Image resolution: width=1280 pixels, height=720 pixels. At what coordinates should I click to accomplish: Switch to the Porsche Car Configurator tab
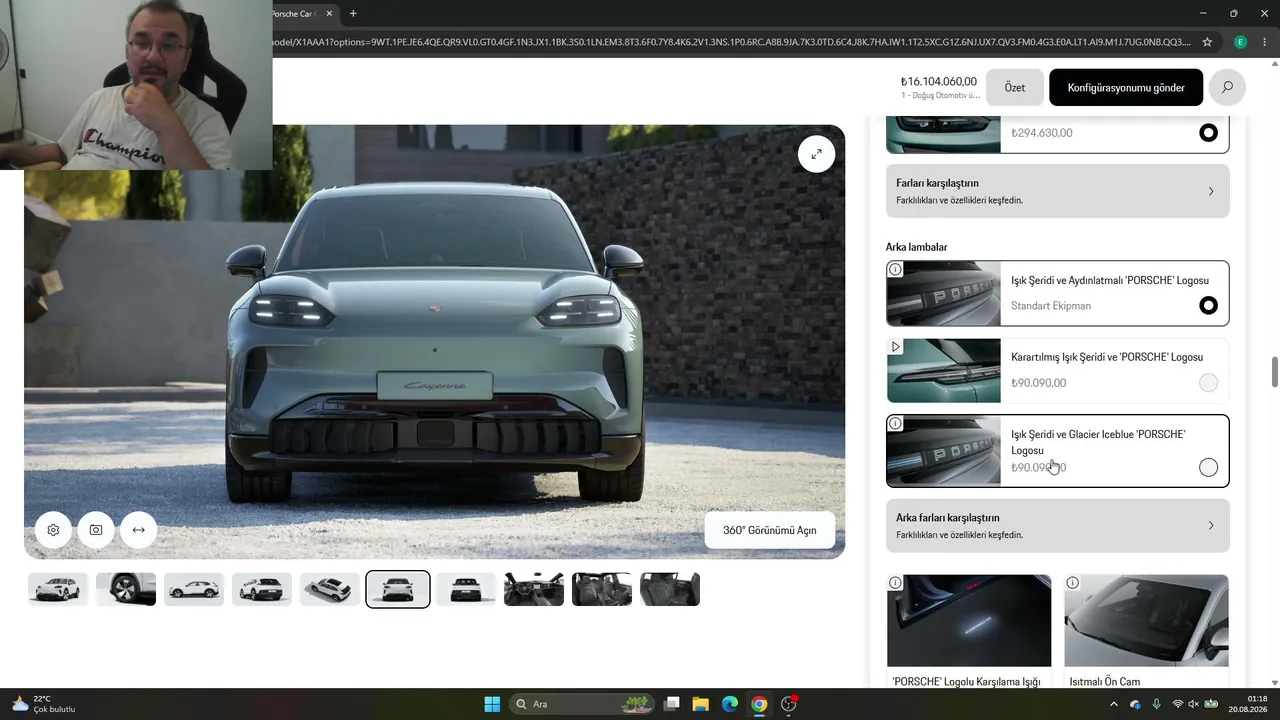pos(304,14)
